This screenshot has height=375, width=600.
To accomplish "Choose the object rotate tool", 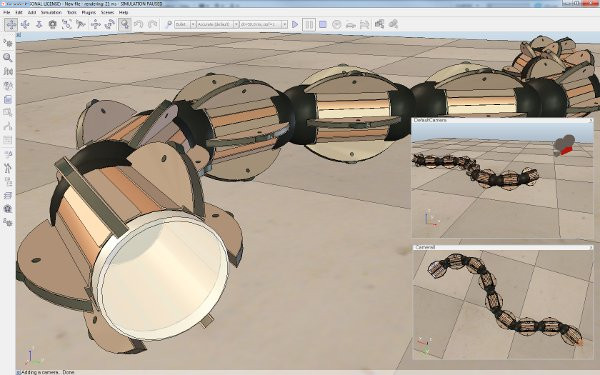I will [x=110, y=24].
